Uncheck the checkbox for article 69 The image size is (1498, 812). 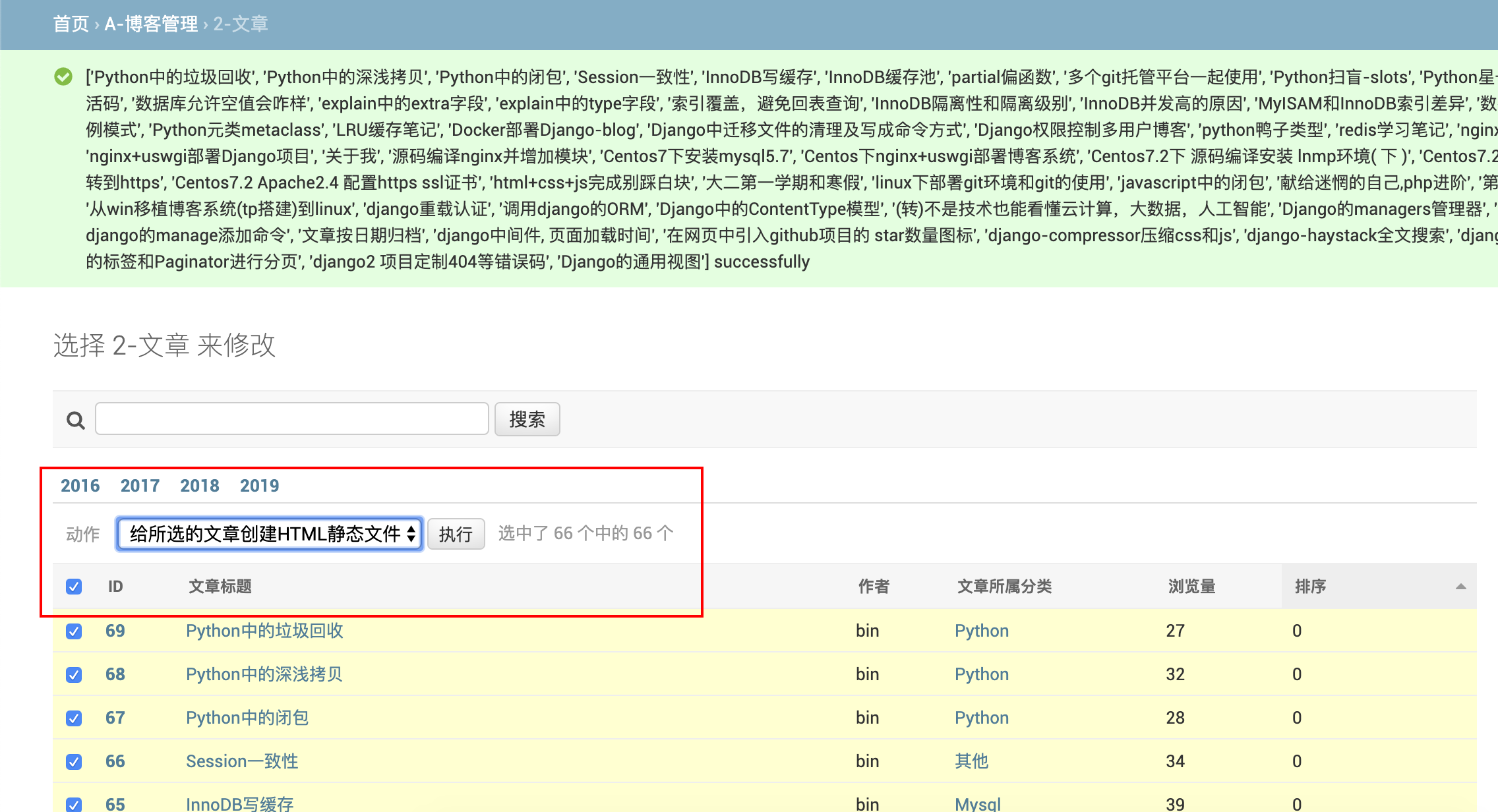click(74, 631)
